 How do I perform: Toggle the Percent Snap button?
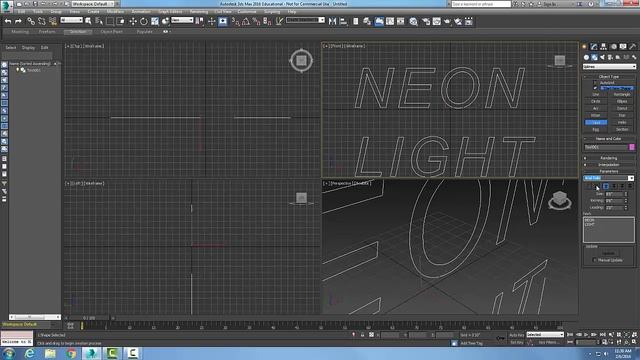click(256, 21)
